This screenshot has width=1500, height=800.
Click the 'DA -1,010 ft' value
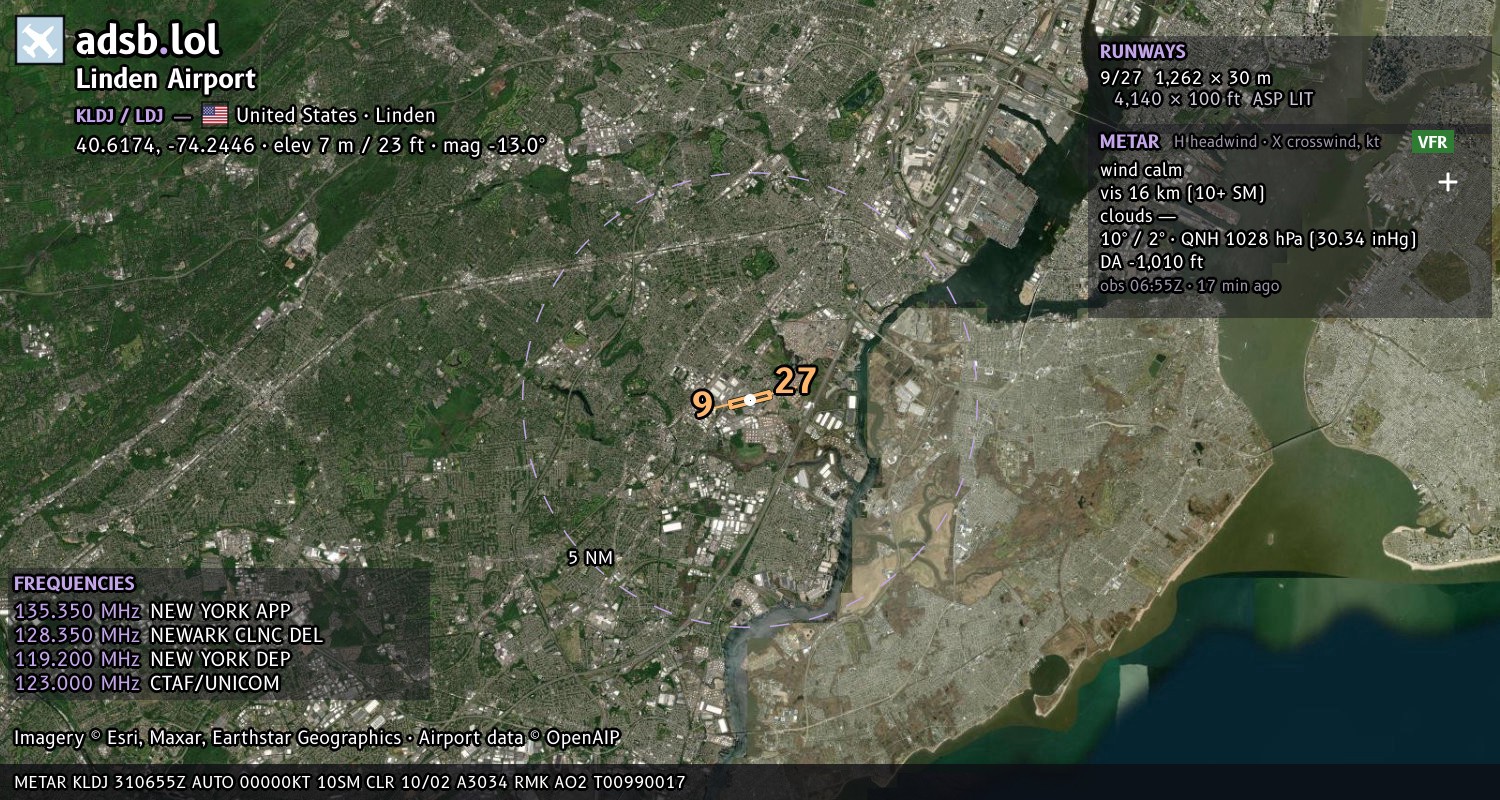point(1151,262)
